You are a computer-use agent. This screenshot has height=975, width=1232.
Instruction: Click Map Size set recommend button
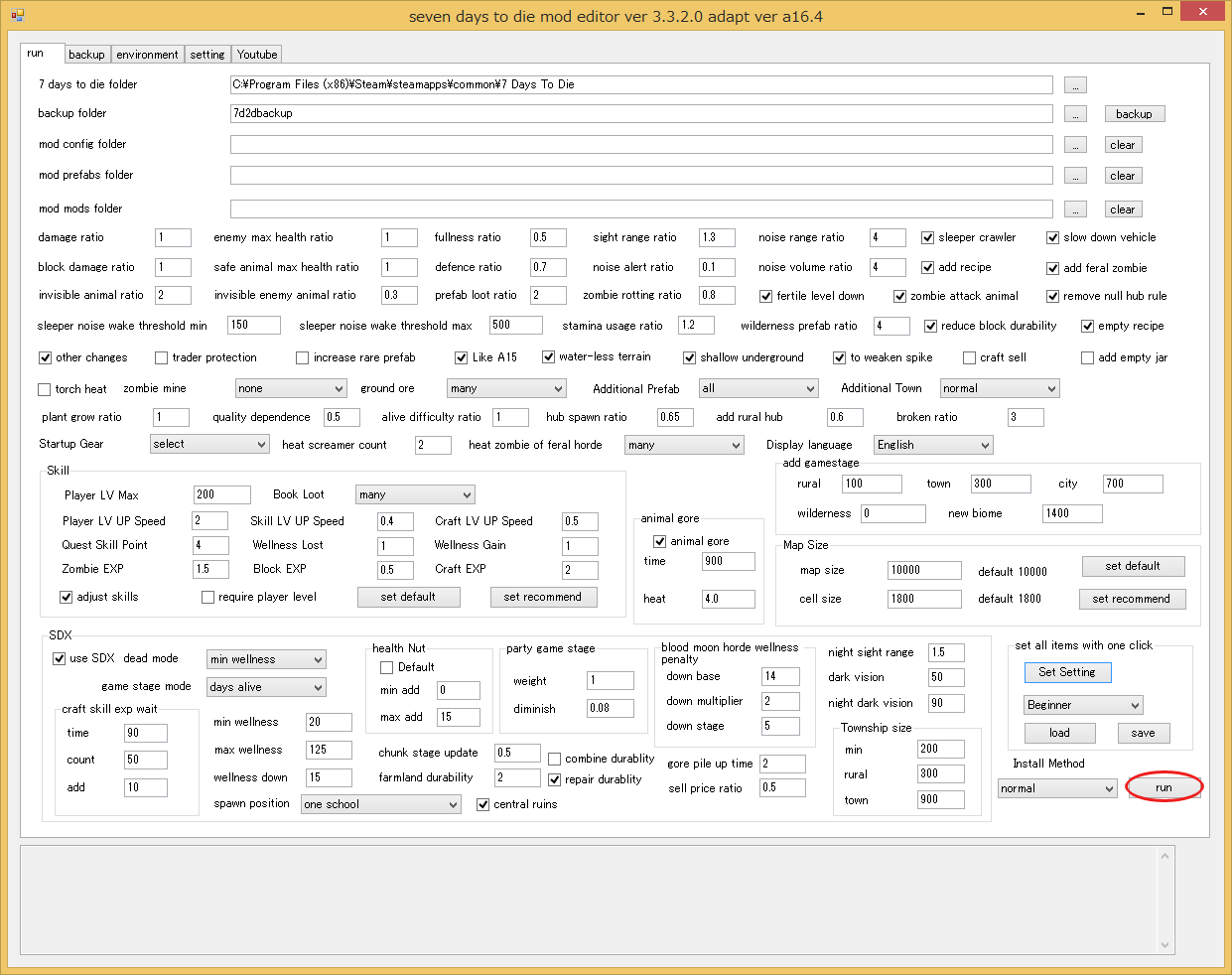coord(1131,599)
